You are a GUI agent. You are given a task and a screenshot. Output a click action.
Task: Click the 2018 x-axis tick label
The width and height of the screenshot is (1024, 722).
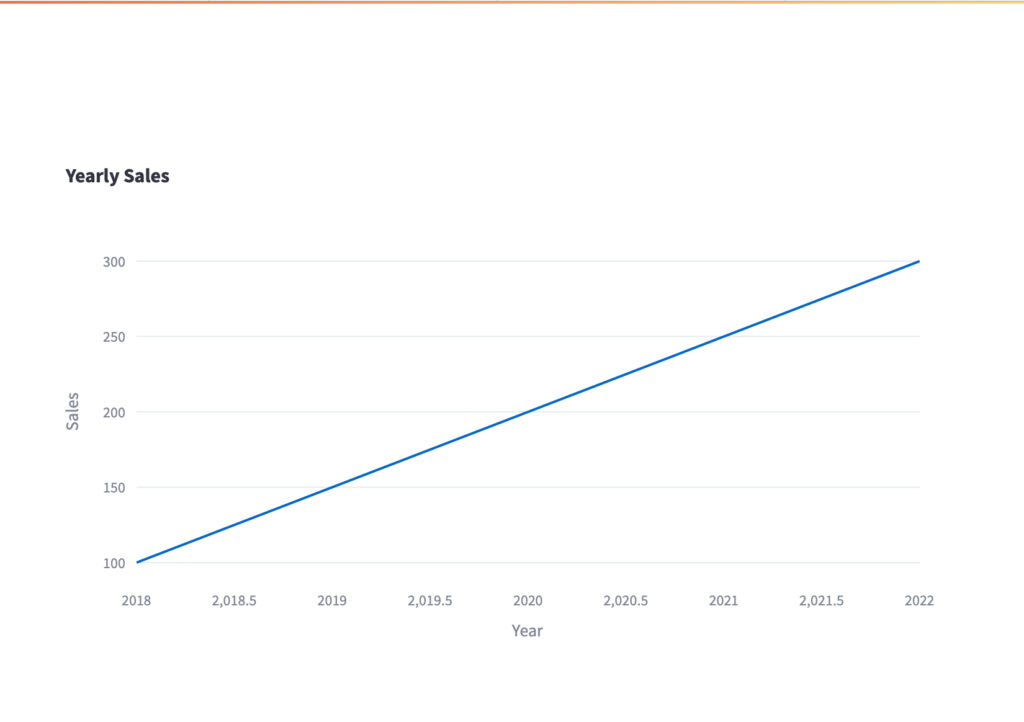[136, 601]
